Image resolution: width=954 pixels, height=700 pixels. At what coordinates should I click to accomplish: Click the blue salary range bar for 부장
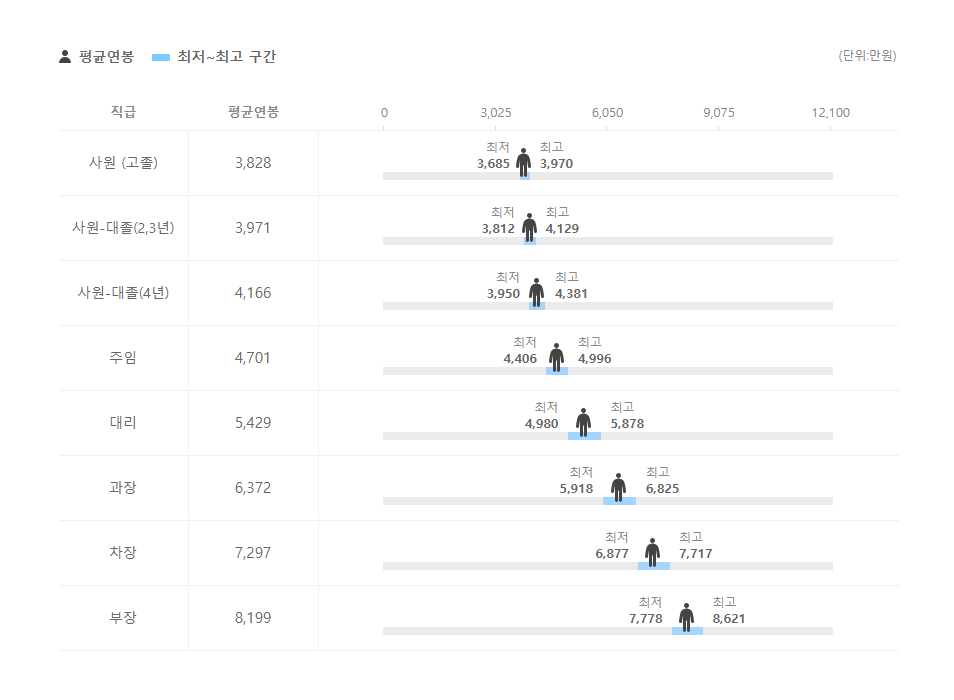click(x=687, y=631)
